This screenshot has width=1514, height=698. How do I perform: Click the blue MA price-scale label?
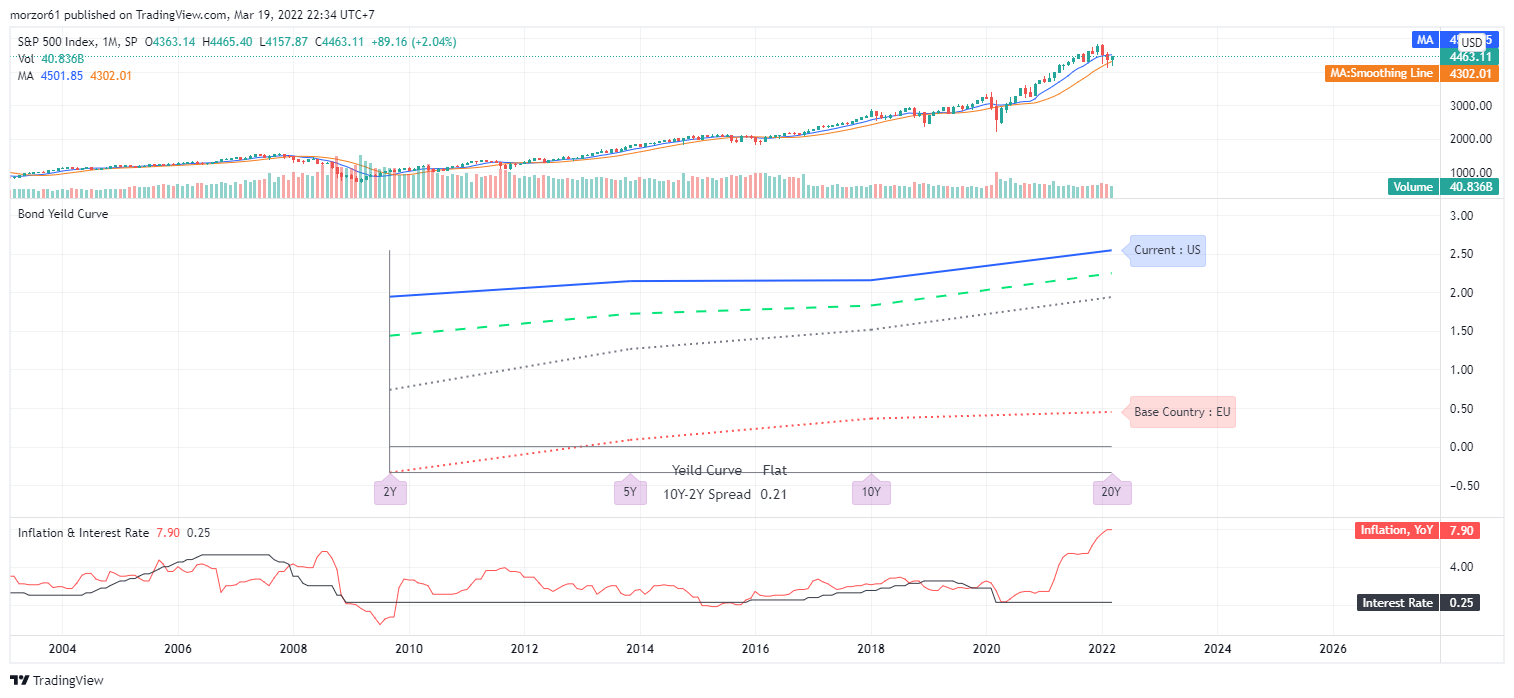click(1425, 39)
